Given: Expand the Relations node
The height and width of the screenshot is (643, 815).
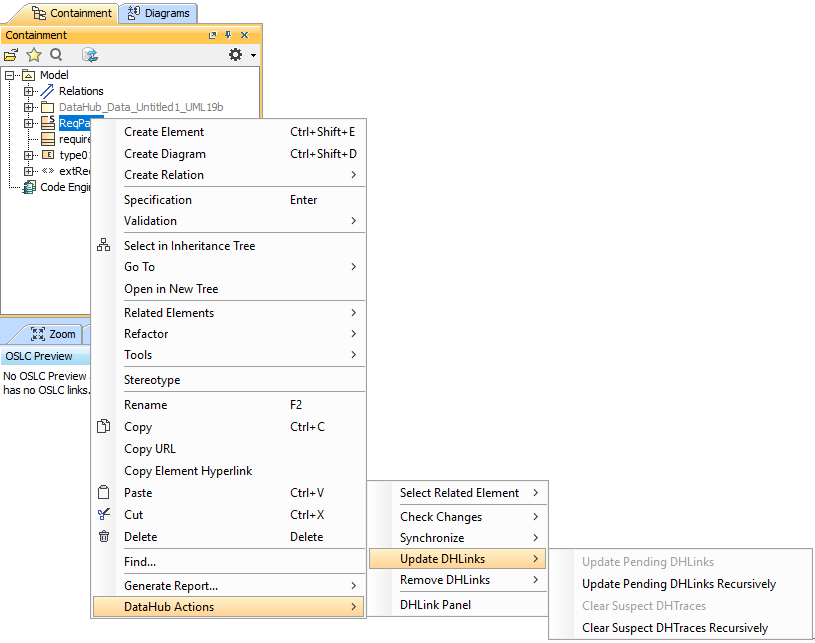Looking at the screenshot, I should pyautogui.click(x=28, y=91).
